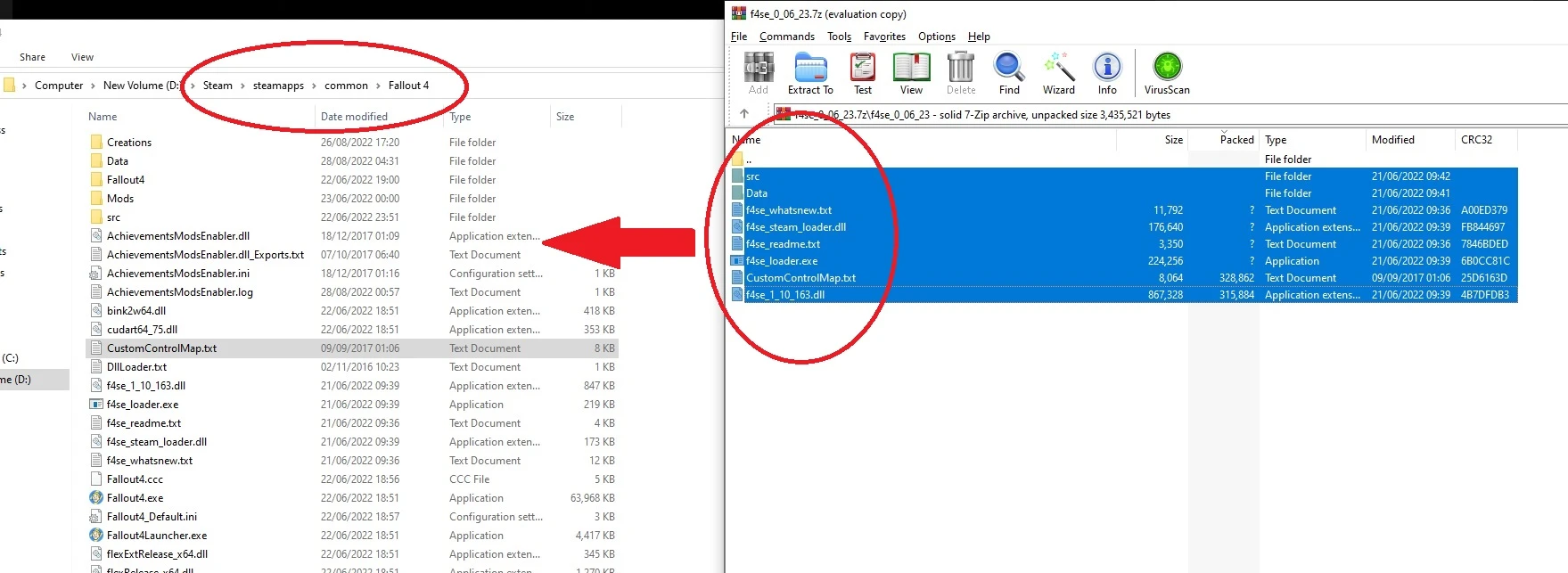
Task: Select the Fallout4Launcher.exe icon
Action: [96, 535]
